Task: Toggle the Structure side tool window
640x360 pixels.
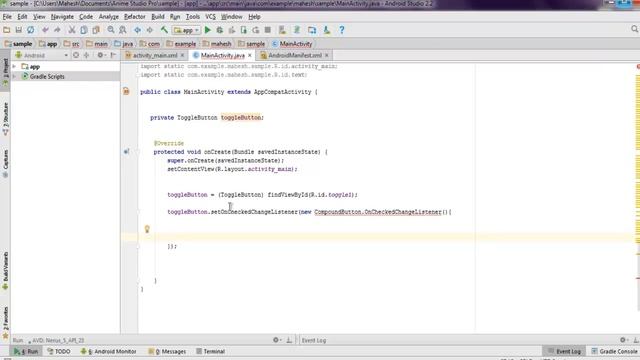Action: coord(5,119)
